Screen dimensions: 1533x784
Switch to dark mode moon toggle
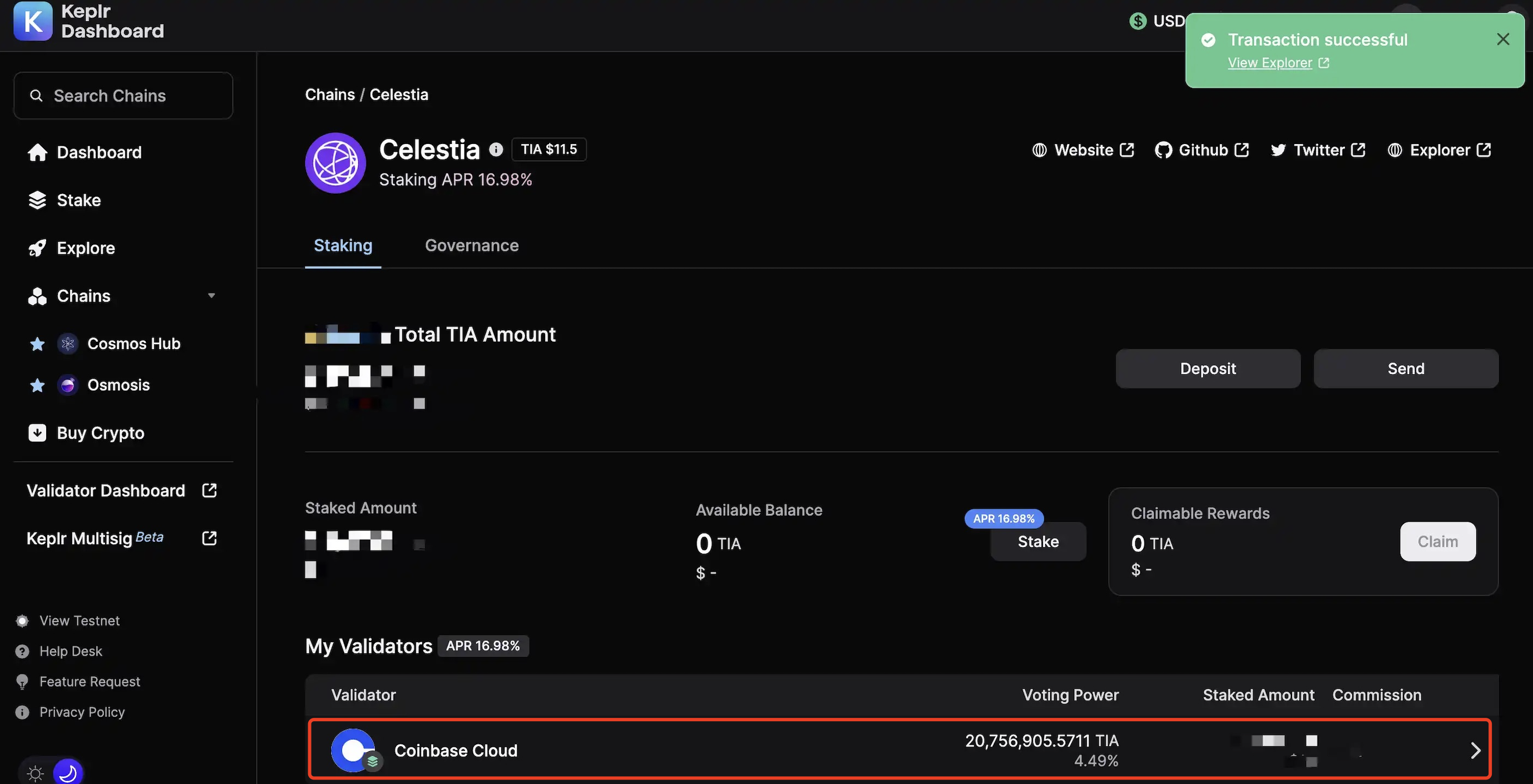point(67,773)
